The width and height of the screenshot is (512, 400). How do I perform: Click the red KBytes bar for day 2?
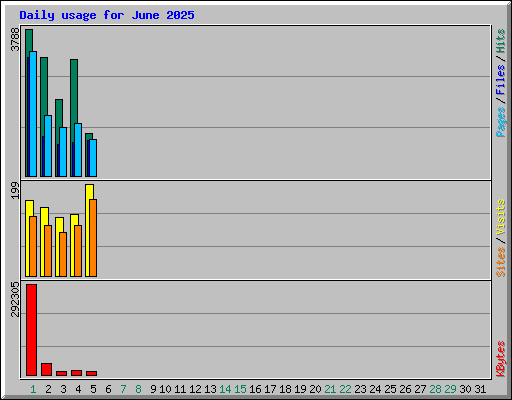[46, 369]
